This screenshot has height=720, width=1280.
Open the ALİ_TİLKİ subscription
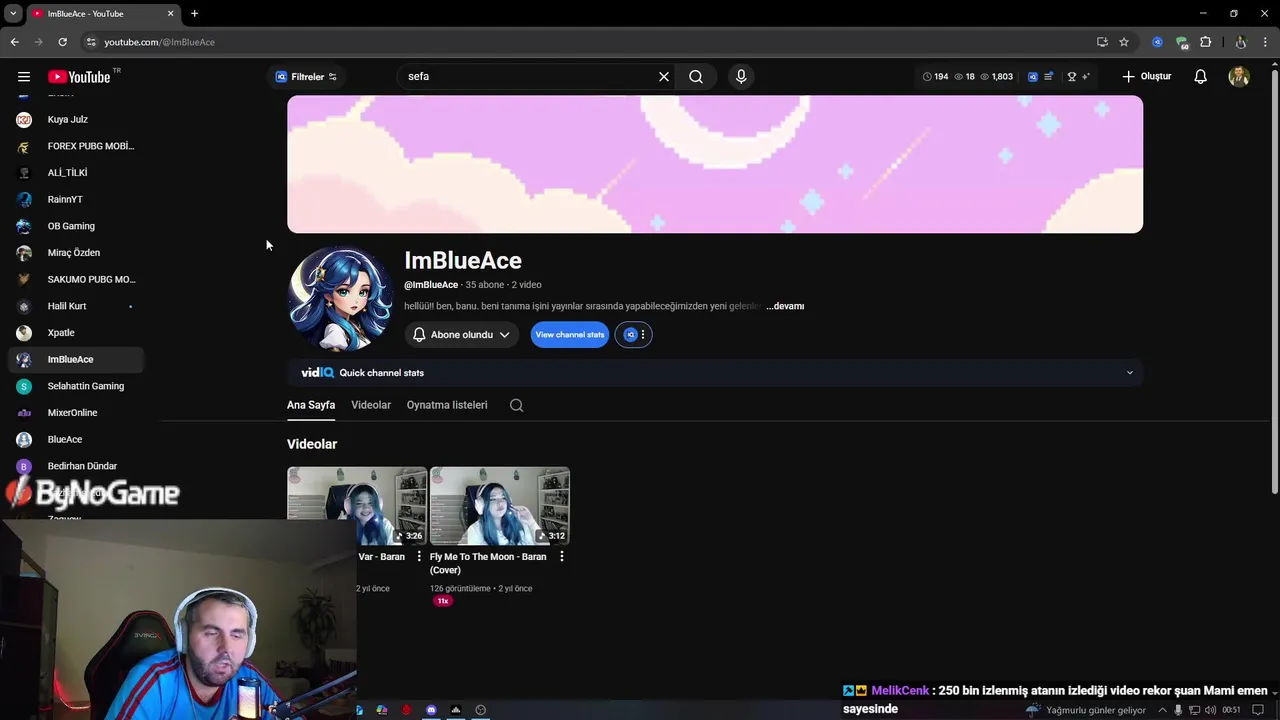(76, 173)
